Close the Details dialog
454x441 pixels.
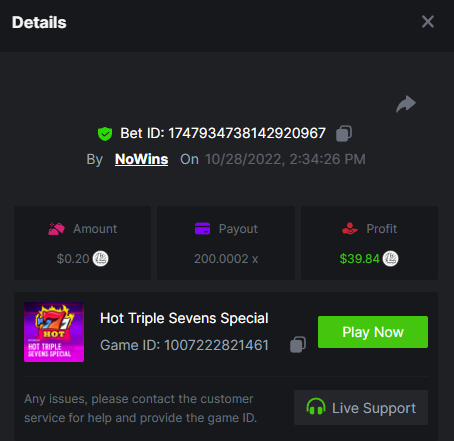click(428, 22)
